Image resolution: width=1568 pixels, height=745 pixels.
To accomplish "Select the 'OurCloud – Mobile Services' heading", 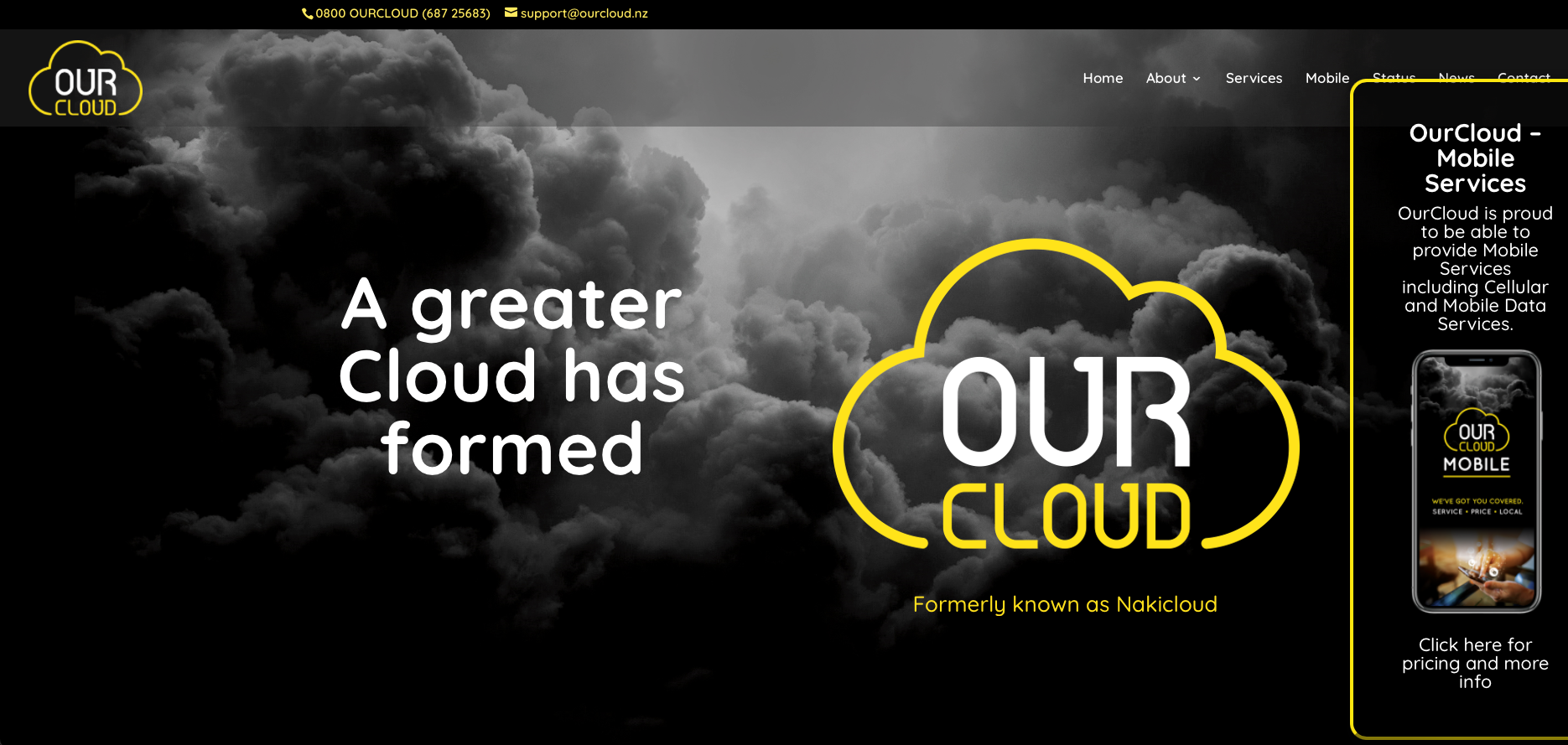I will [1475, 158].
